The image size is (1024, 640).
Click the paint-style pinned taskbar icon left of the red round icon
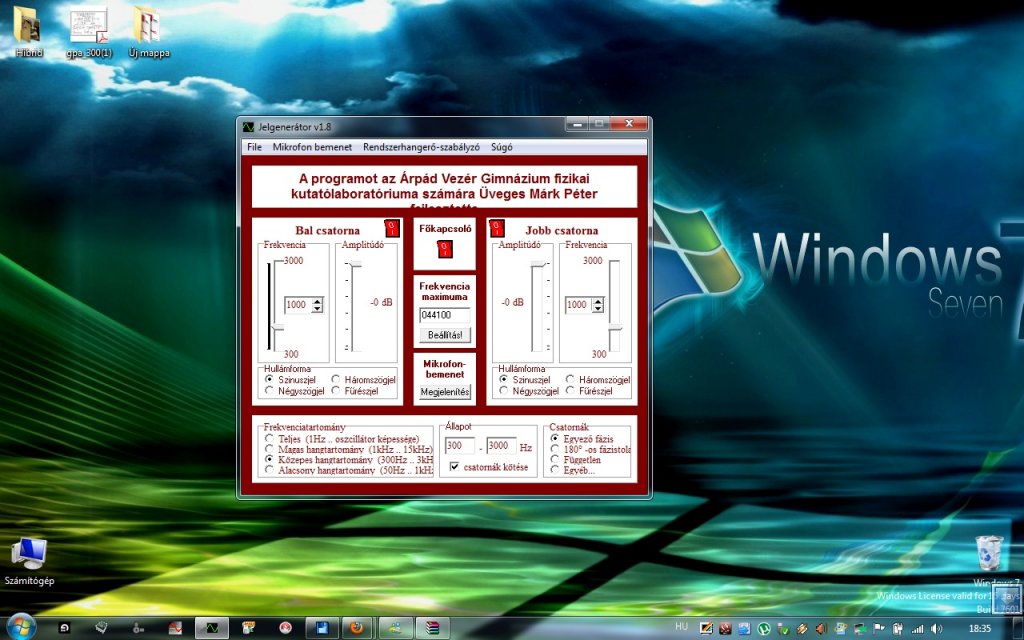pyautogui.click(x=249, y=628)
